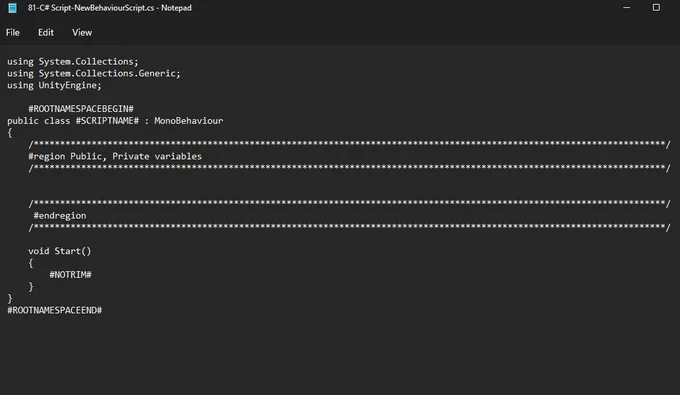Click the 'void Start()' line
The image size is (680, 395).
pos(60,251)
